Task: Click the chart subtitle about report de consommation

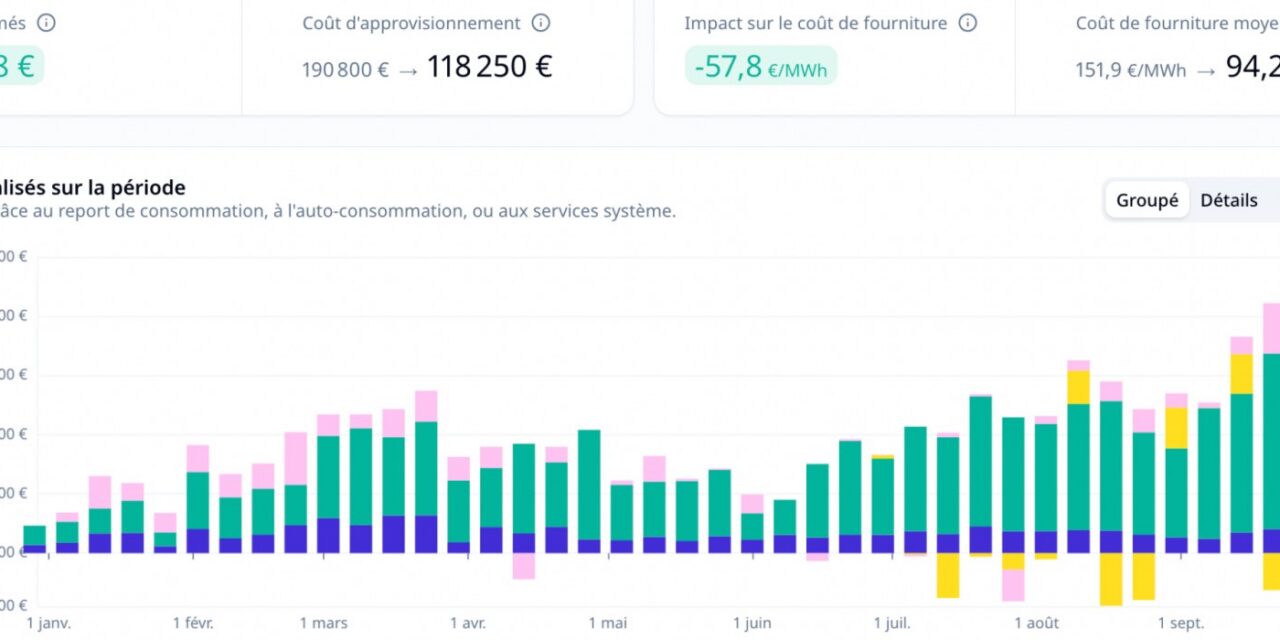Action: pyautogui.click(x=338, y=212)
